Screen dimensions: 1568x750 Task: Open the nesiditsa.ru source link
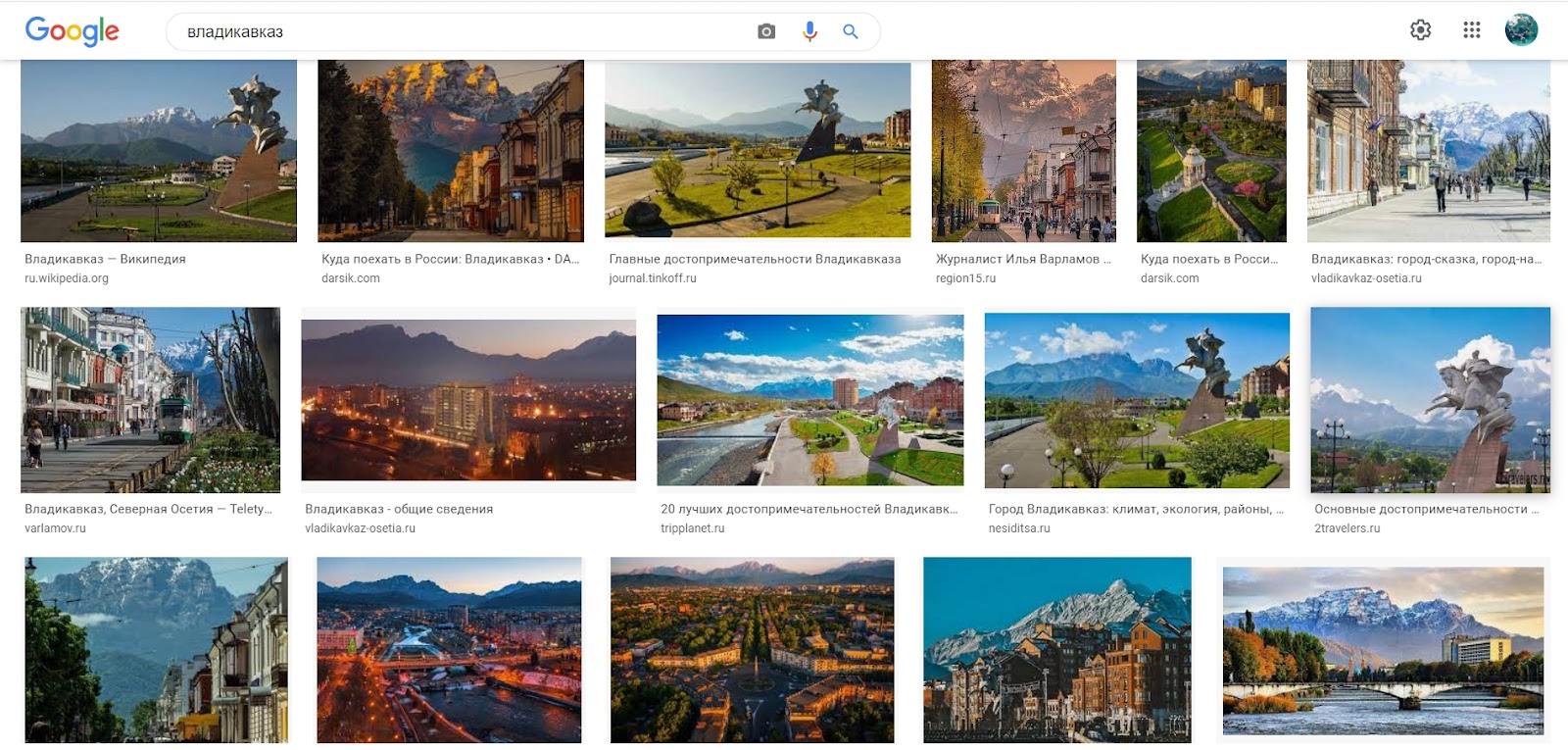(x=1019, y=528)
